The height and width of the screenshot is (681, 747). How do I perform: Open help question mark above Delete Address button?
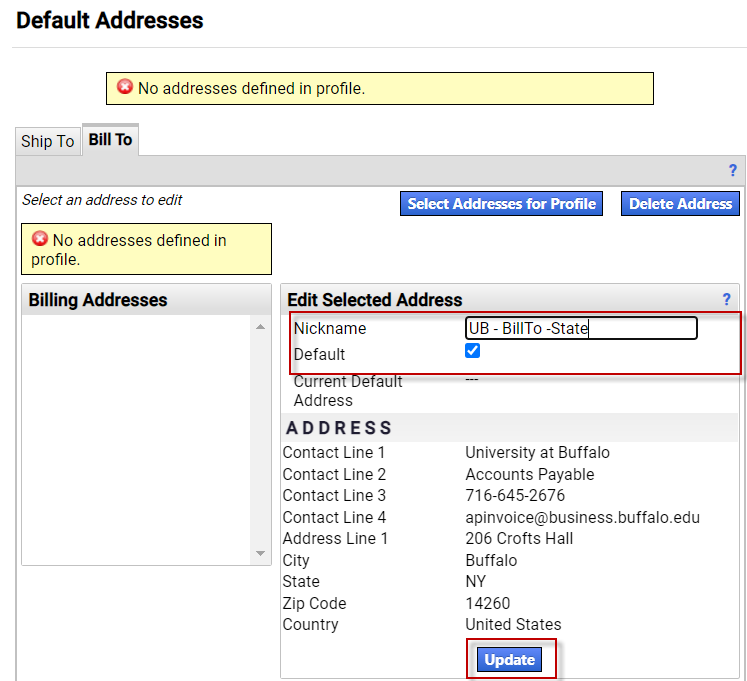[732, 171]
